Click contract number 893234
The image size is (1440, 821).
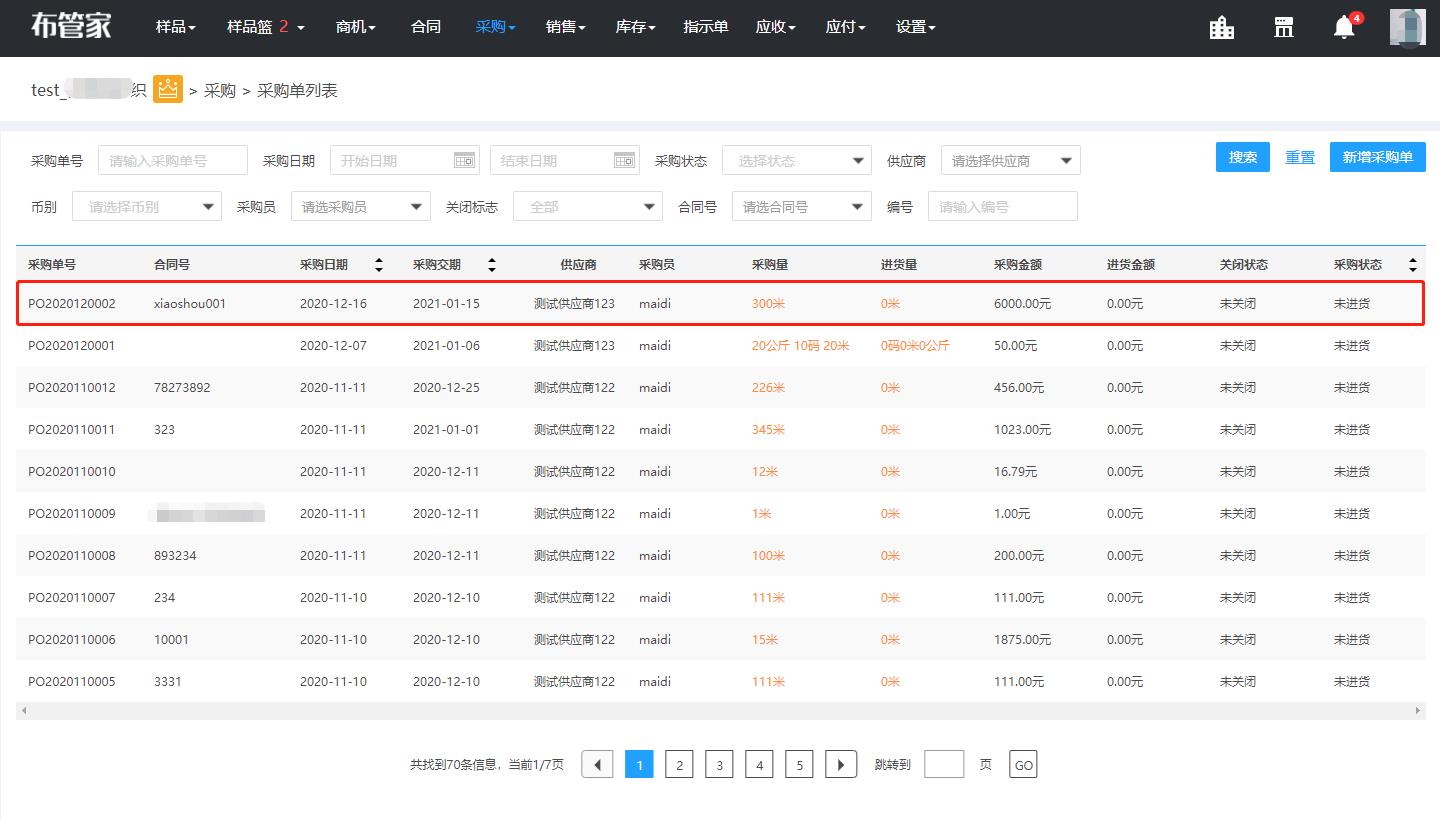pyautogui.click(x=175, y=555)
